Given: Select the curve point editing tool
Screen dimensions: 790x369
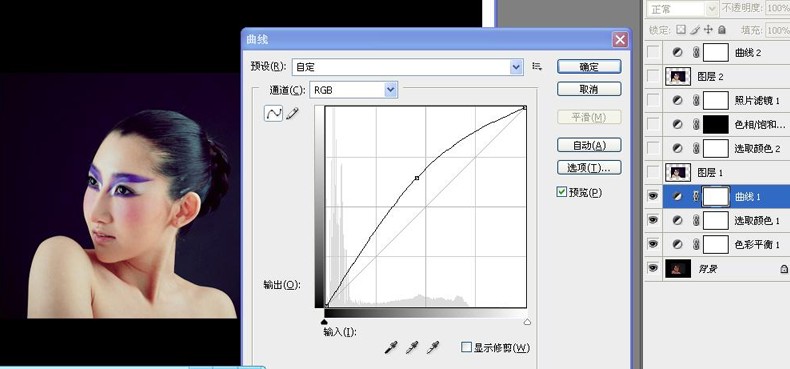Looking at the screenshot, I should [274, 113].
